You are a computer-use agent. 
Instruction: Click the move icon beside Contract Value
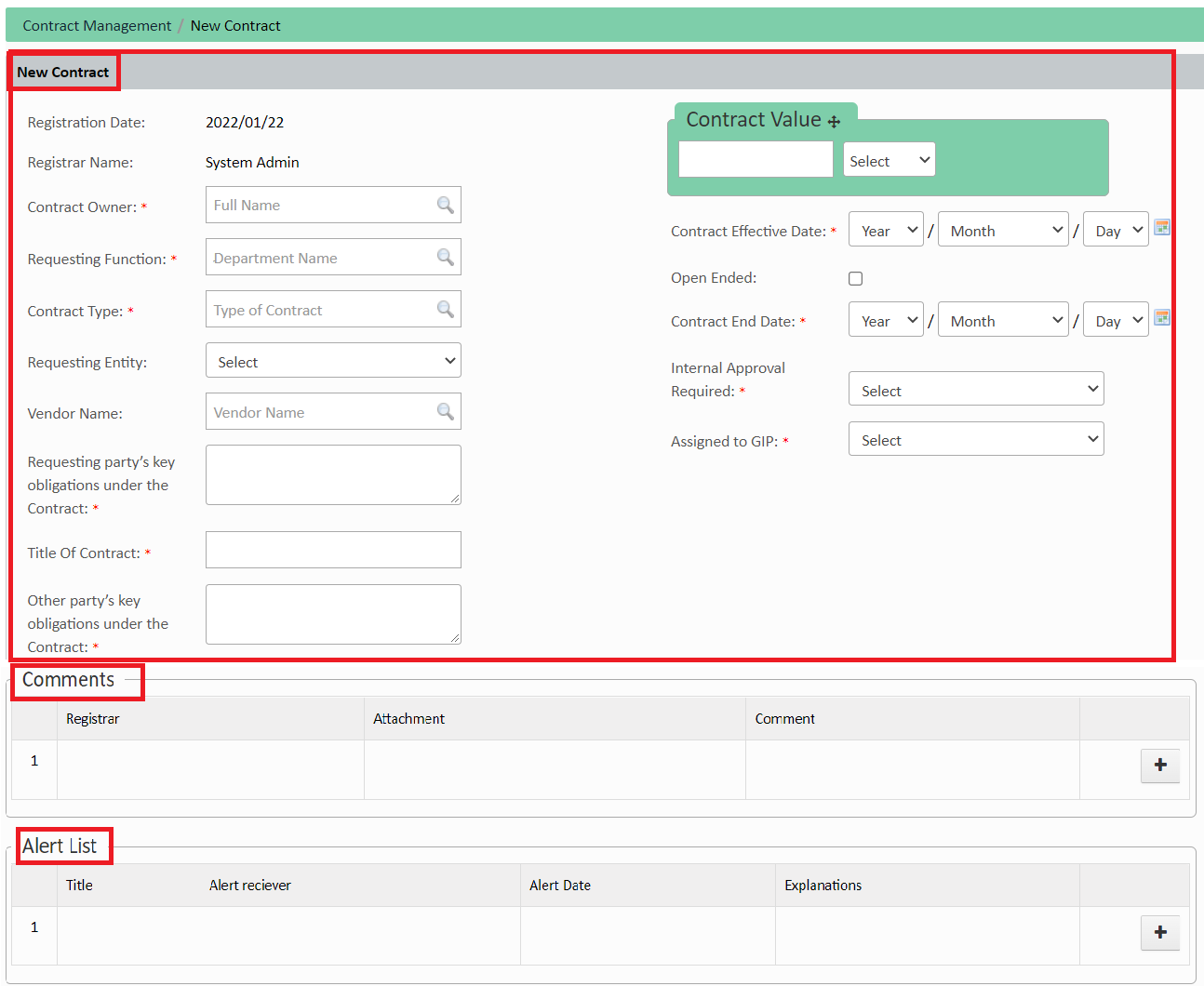[x=835, y=122]
